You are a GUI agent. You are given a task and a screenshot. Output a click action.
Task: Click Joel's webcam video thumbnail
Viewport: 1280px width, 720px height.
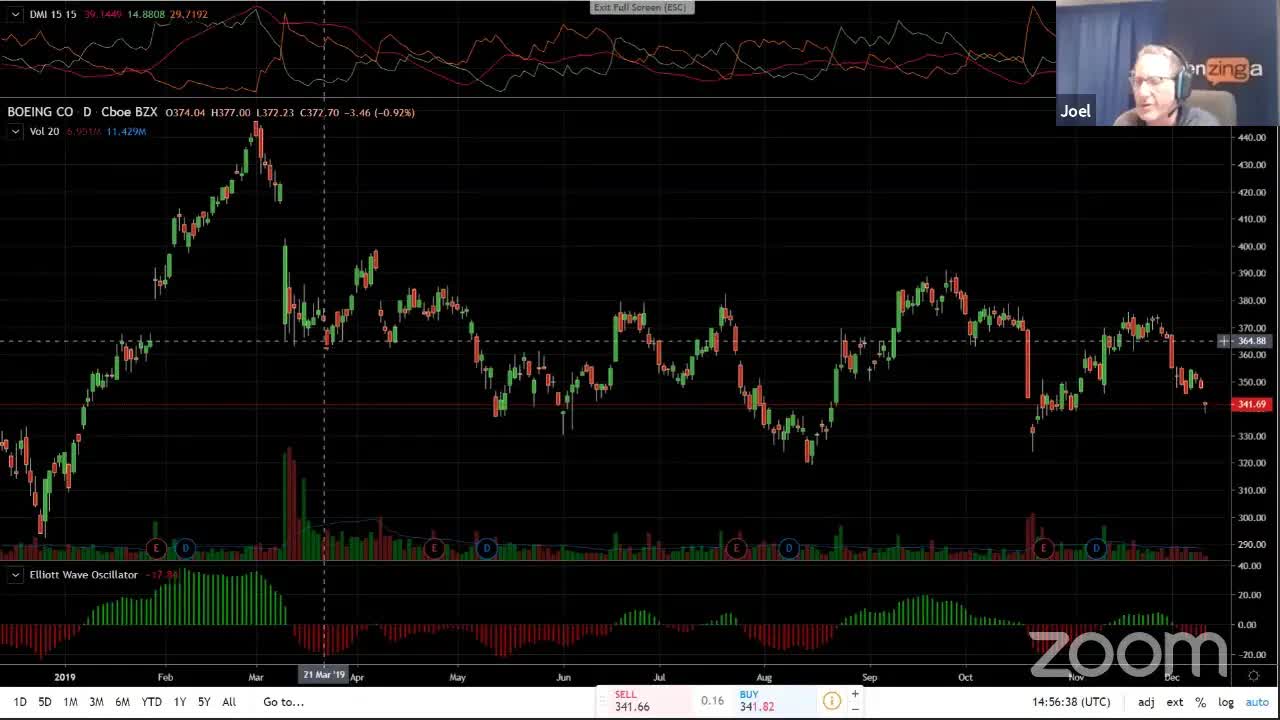1167,63
